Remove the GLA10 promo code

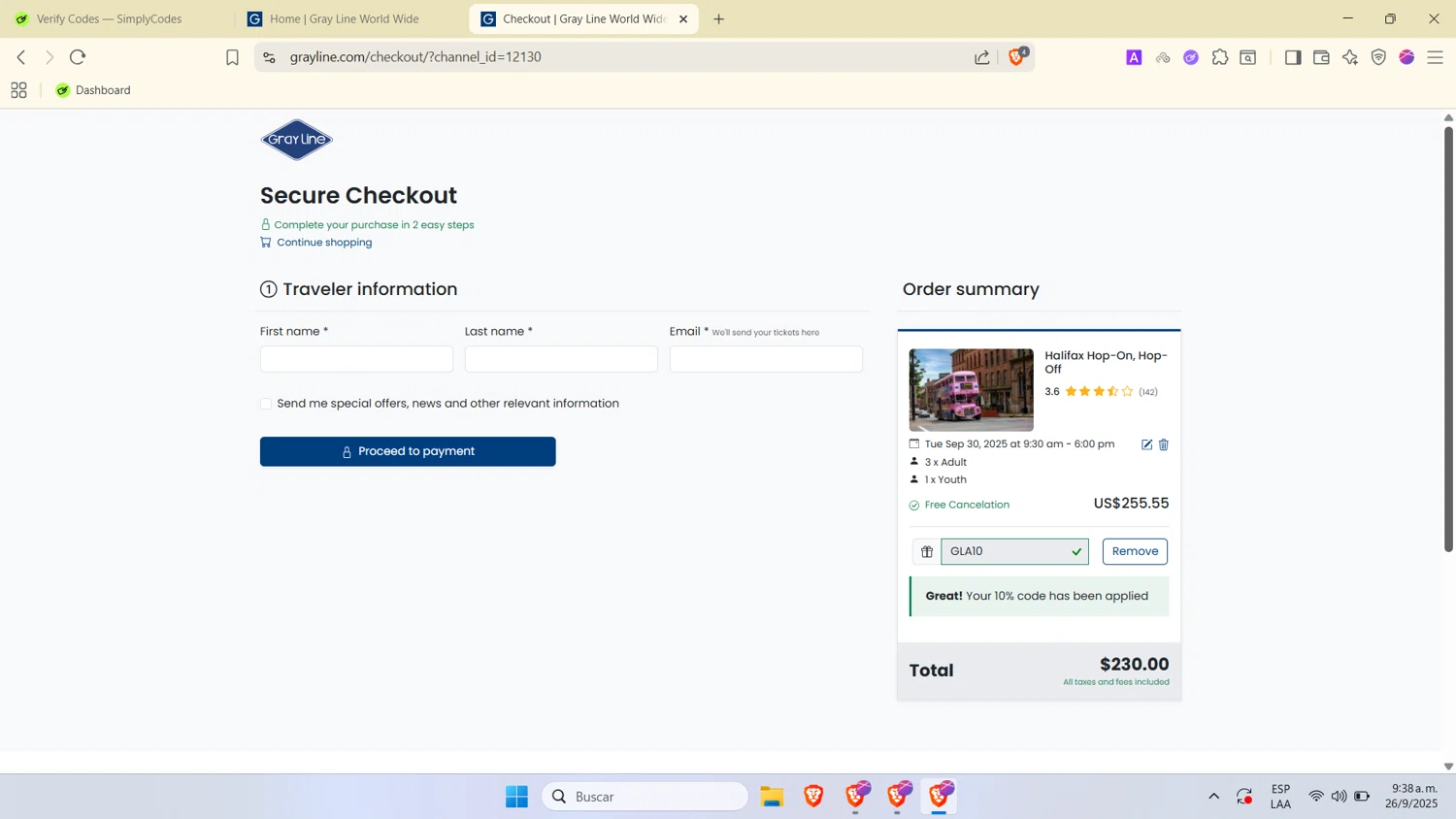(x=1135, y=551)
